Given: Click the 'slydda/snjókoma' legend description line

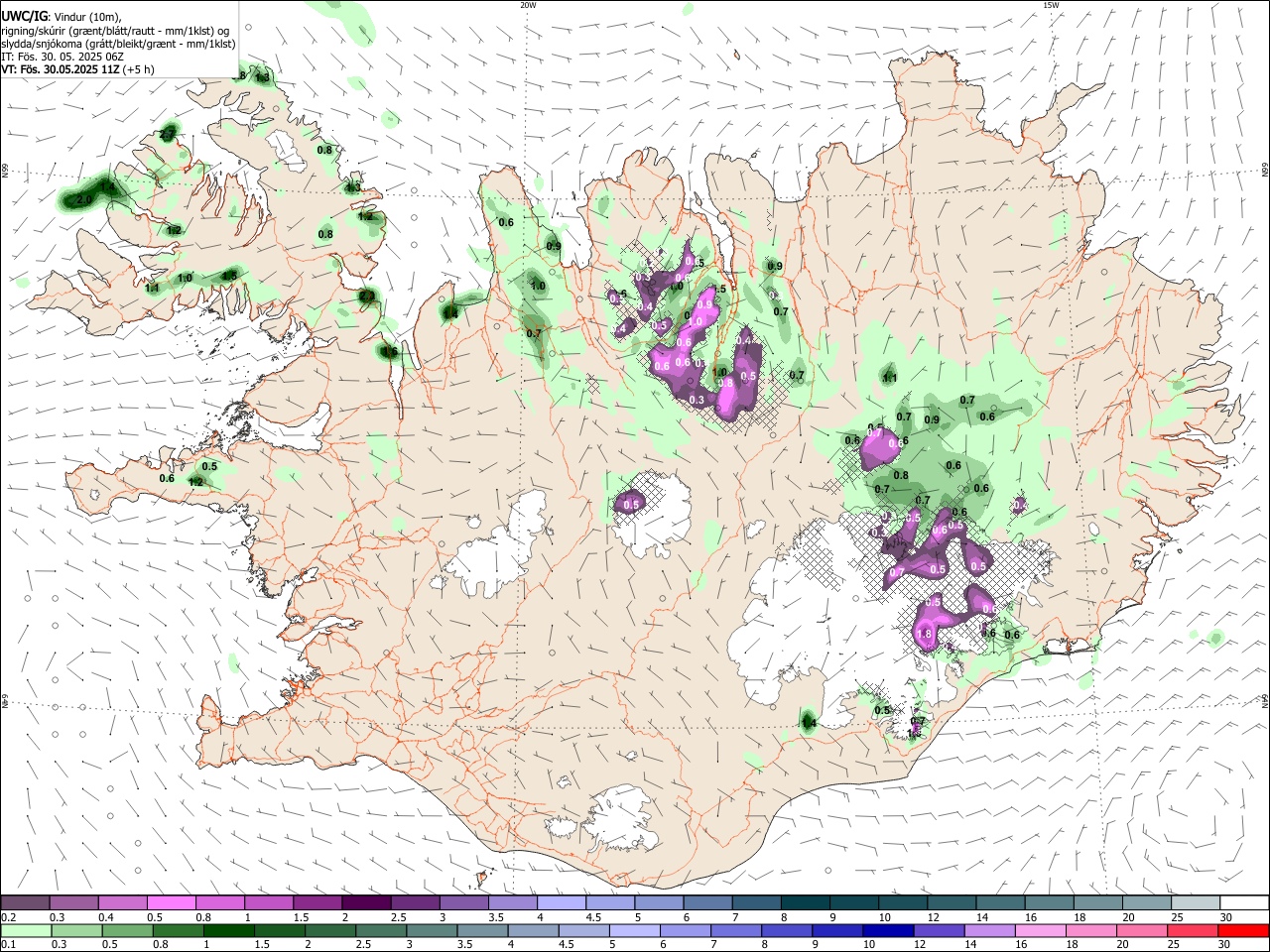Looking at the screenshot, I should 118,44.
